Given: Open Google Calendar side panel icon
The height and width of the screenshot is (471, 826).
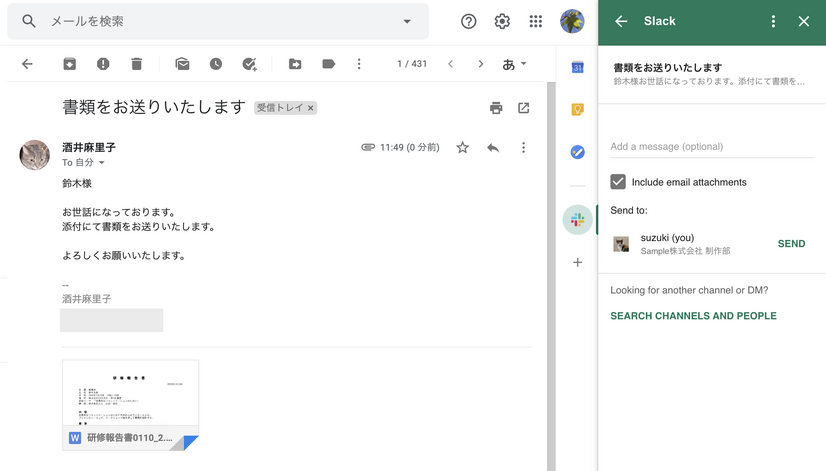Looking at the screenshot, I should [577, 67].
